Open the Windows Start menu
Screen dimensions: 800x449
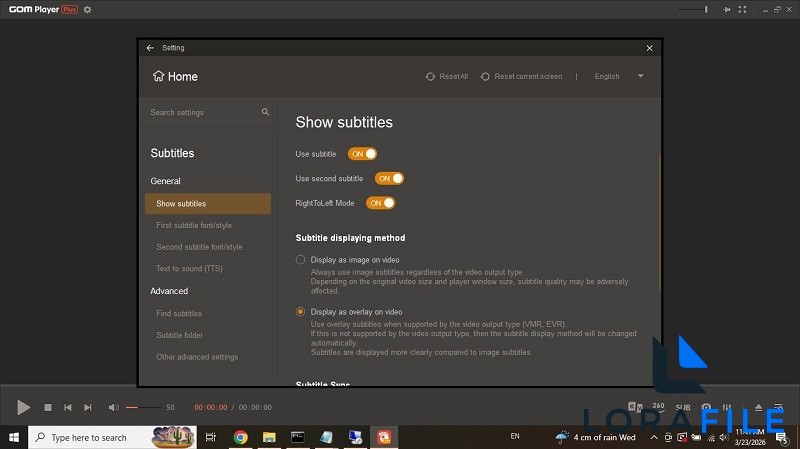14,437
